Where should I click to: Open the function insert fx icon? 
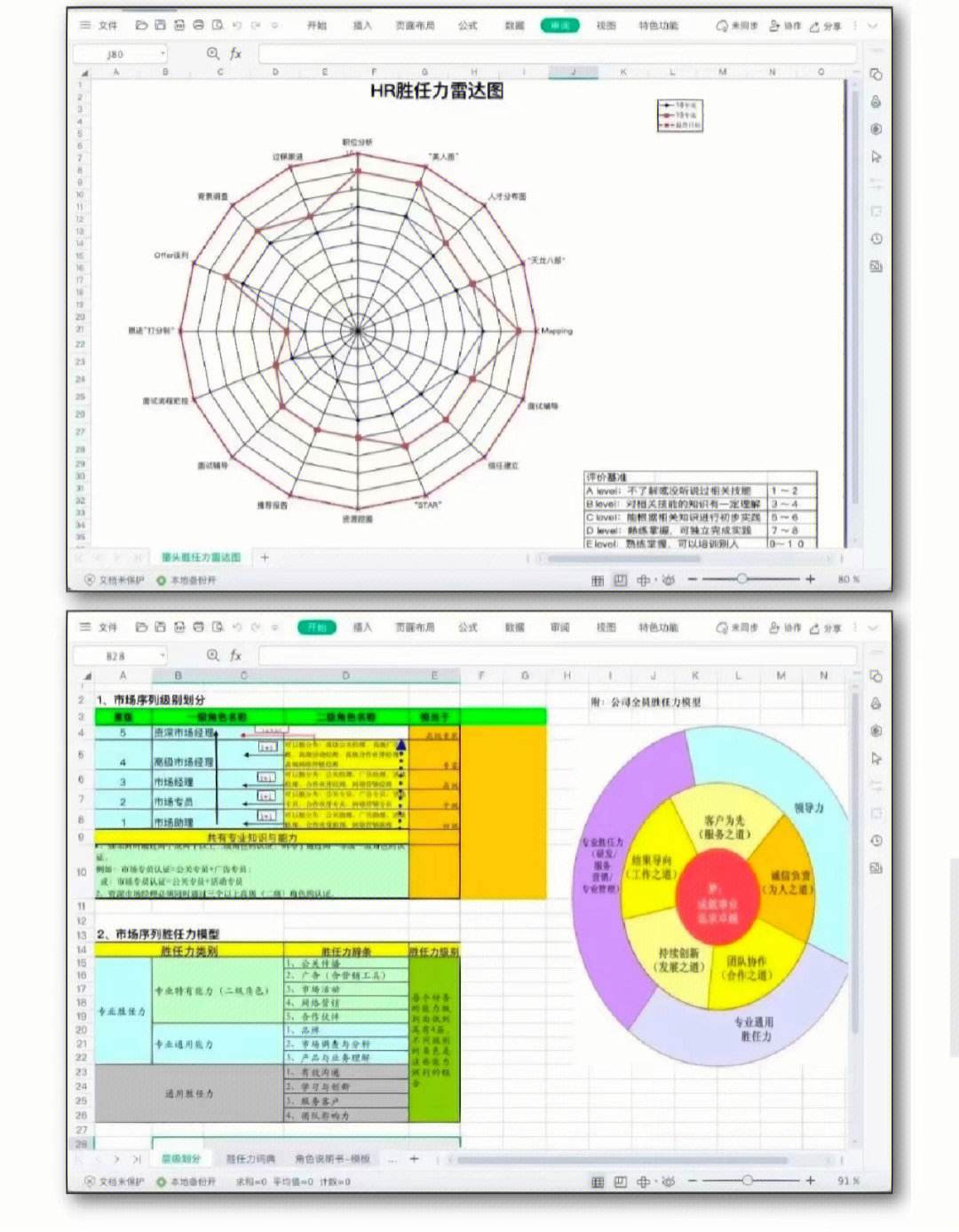[235, 53]
